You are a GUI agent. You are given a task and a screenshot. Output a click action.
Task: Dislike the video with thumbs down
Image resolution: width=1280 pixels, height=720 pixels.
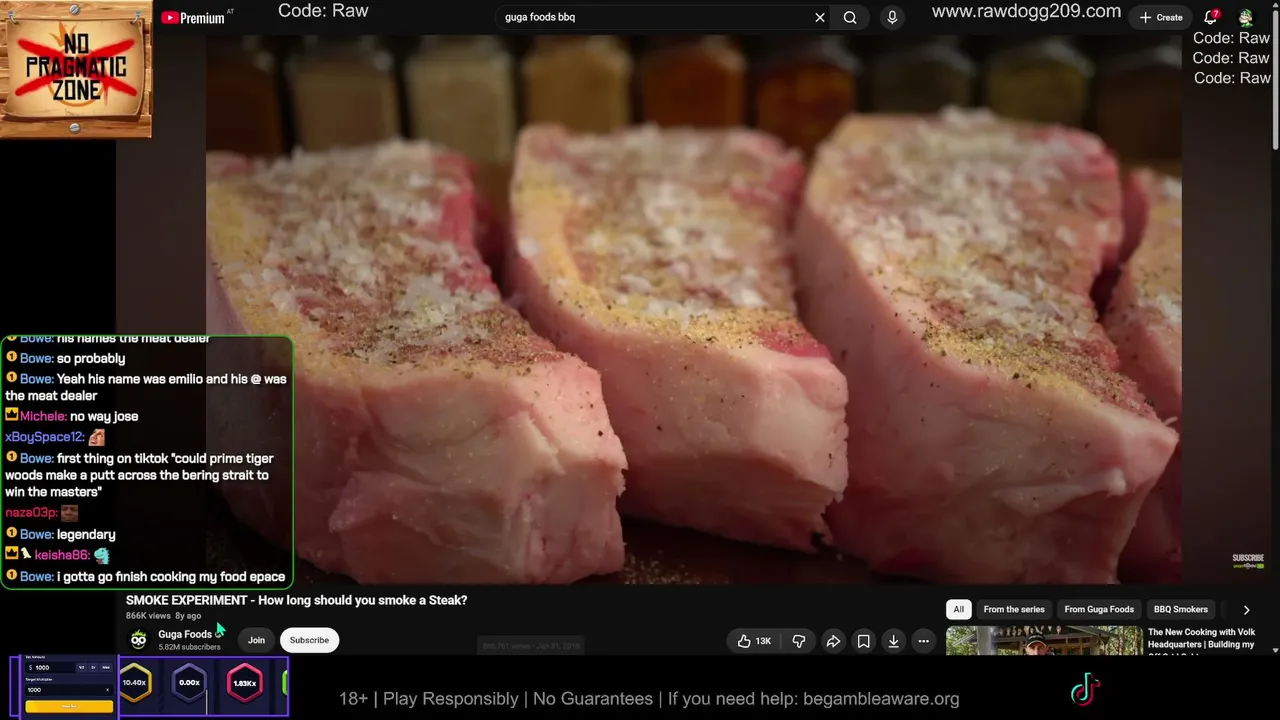[799, 641]
